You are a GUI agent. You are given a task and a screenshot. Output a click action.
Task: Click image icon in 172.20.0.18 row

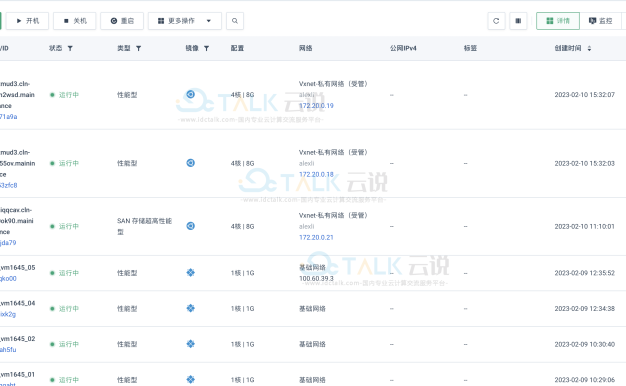190,163
